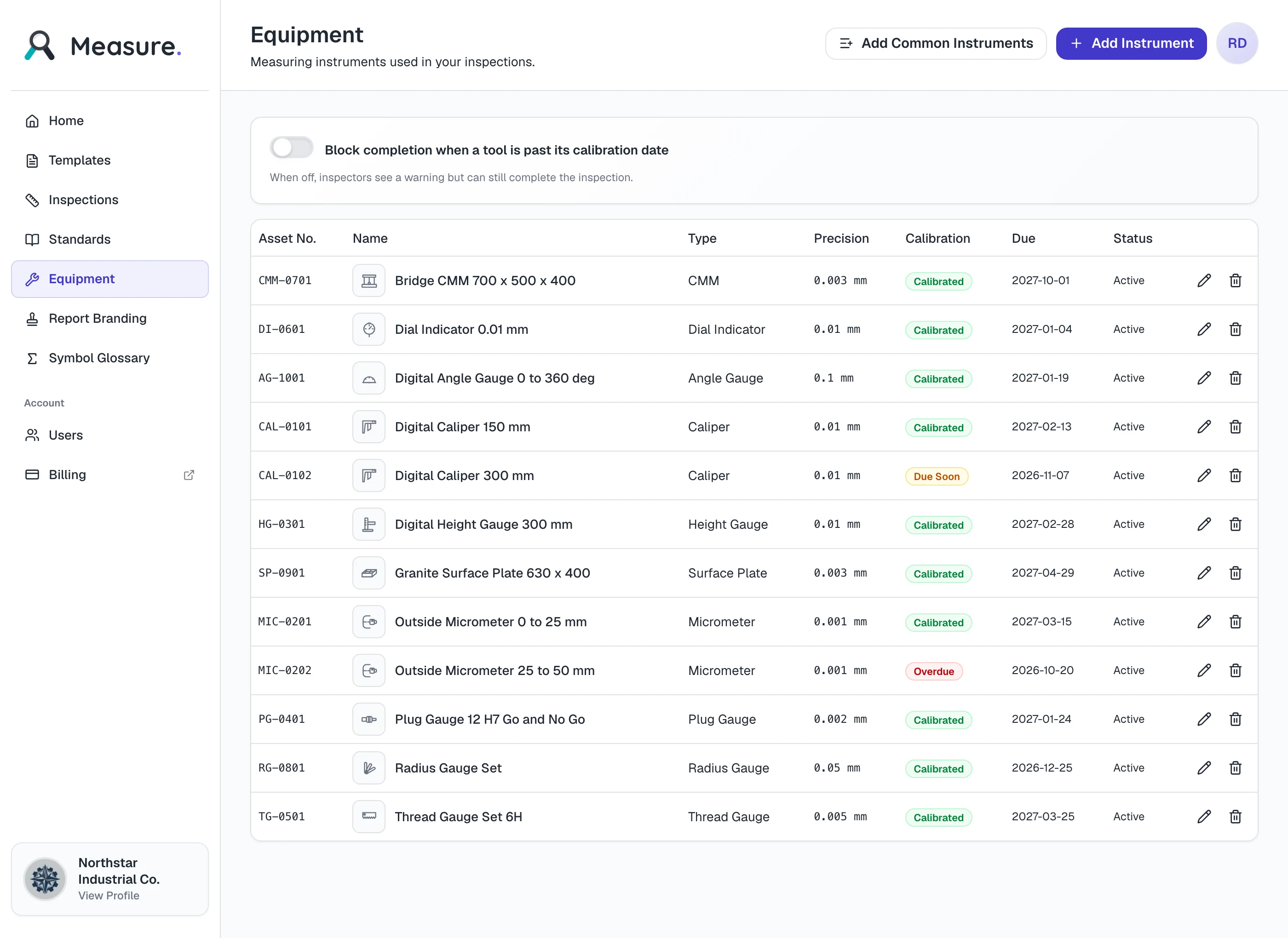Delete Digital Caliper 300 mm

coord(1235,475)
